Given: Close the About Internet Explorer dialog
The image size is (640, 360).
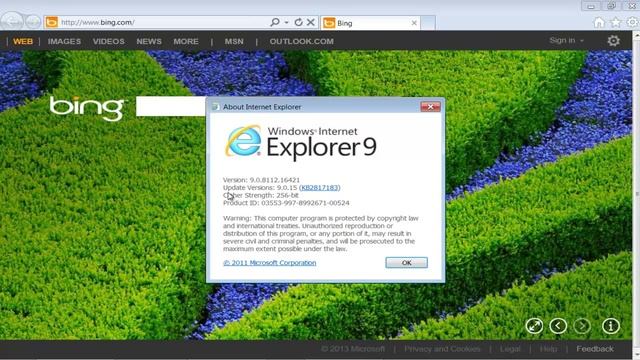Looking at the screenshot, I should click(x=430, y=107).
